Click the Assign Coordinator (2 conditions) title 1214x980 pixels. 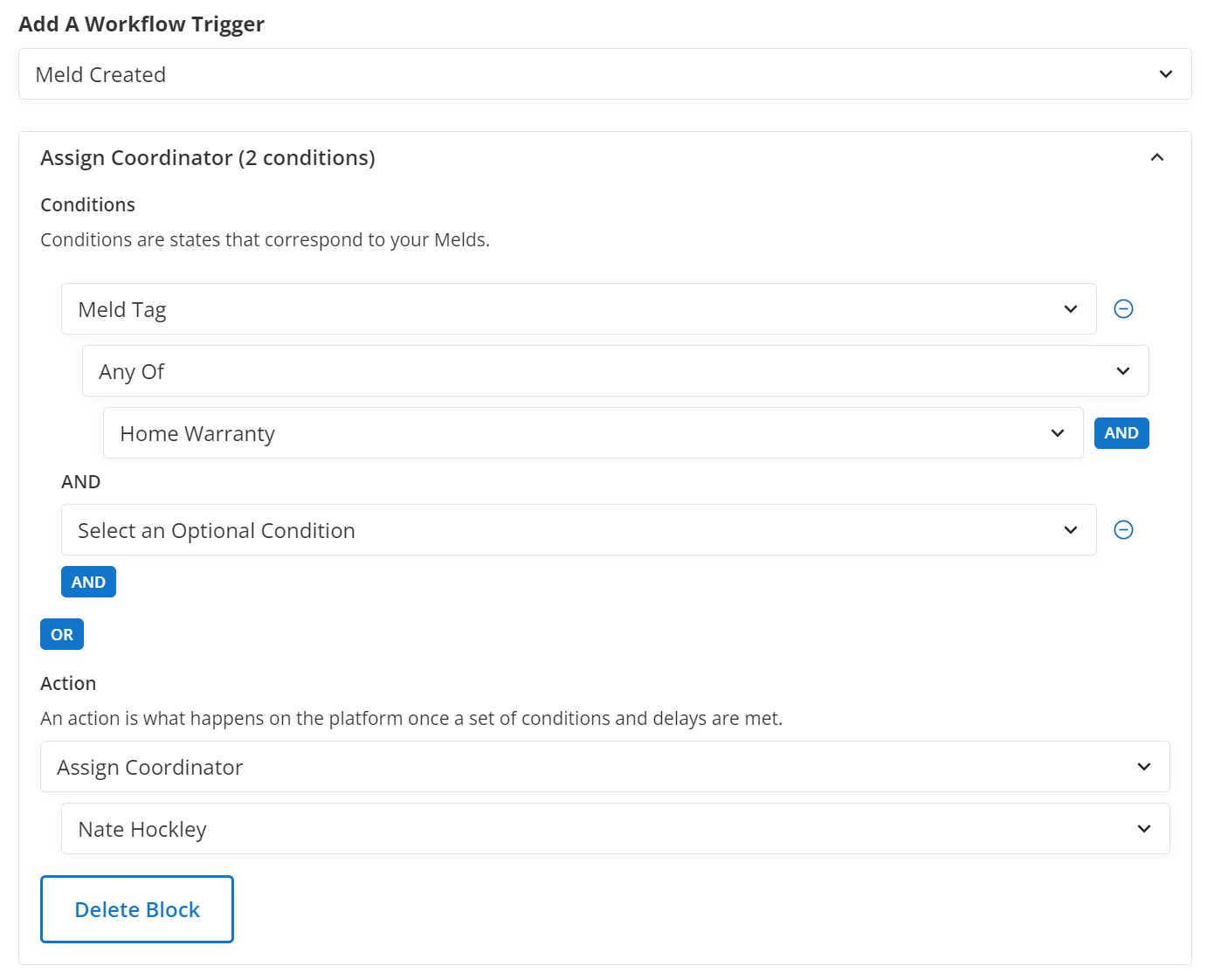208,158
